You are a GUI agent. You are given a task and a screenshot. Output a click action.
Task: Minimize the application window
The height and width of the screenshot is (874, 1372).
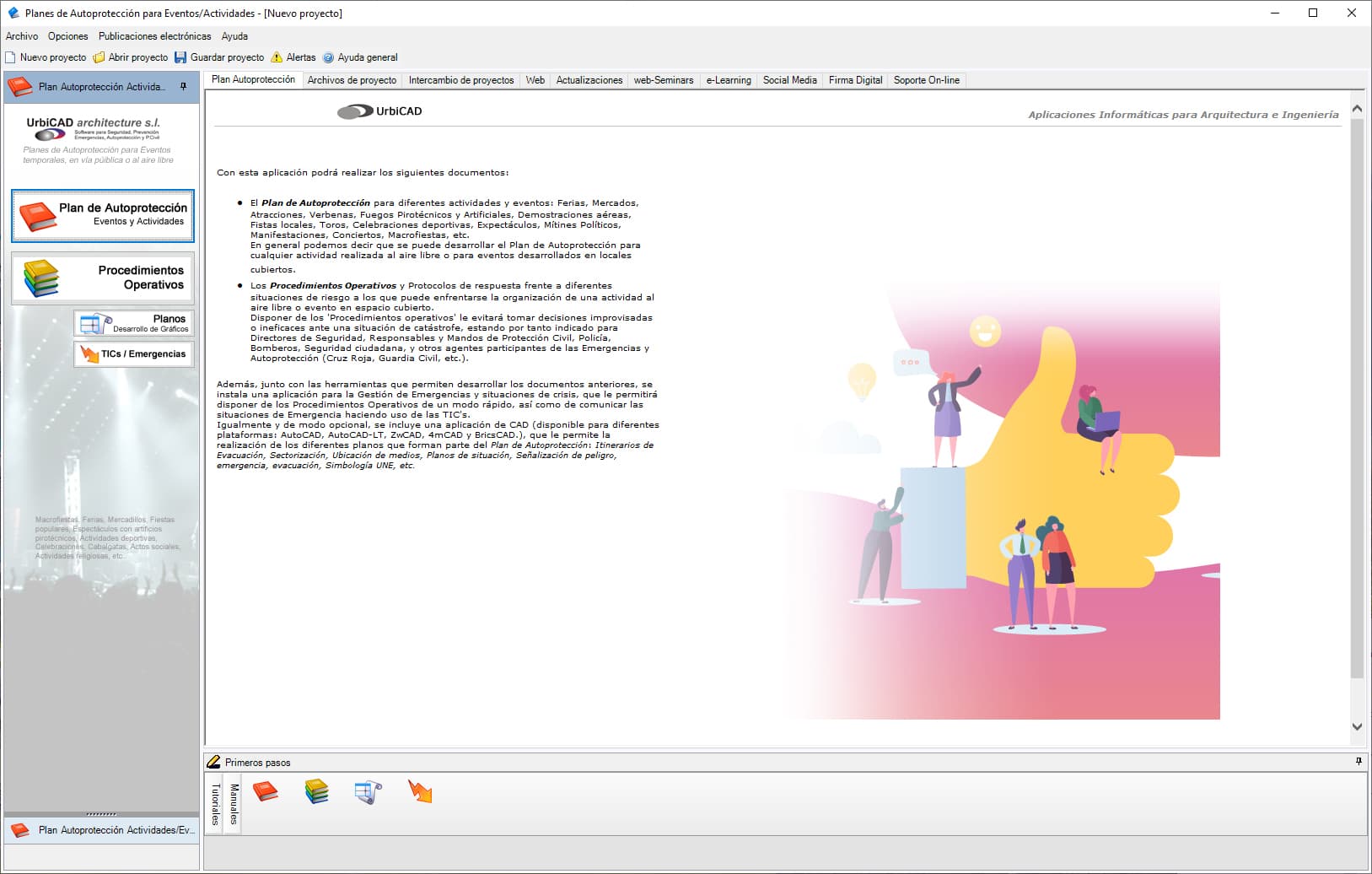pyautogui.click(x=1274, y=13)
